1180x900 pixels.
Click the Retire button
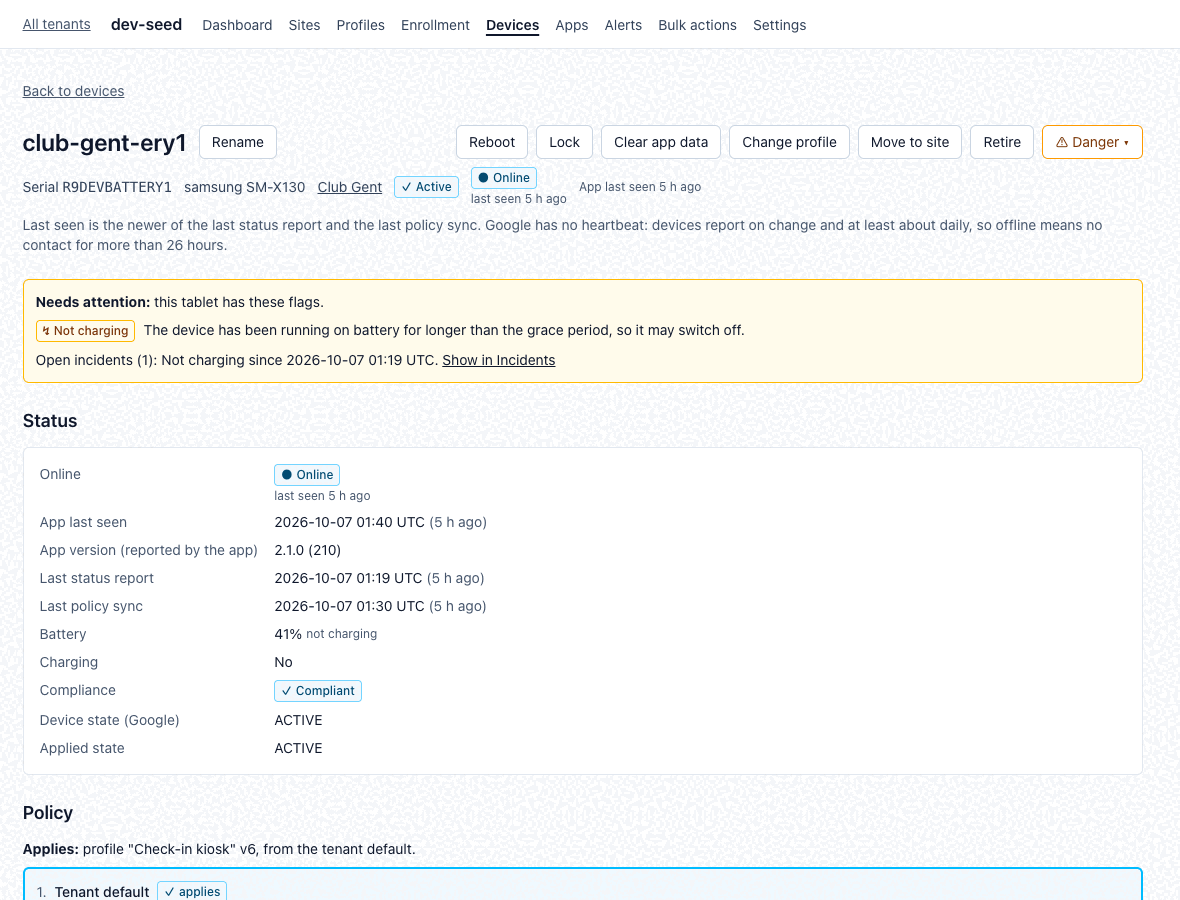[1002, 142]
